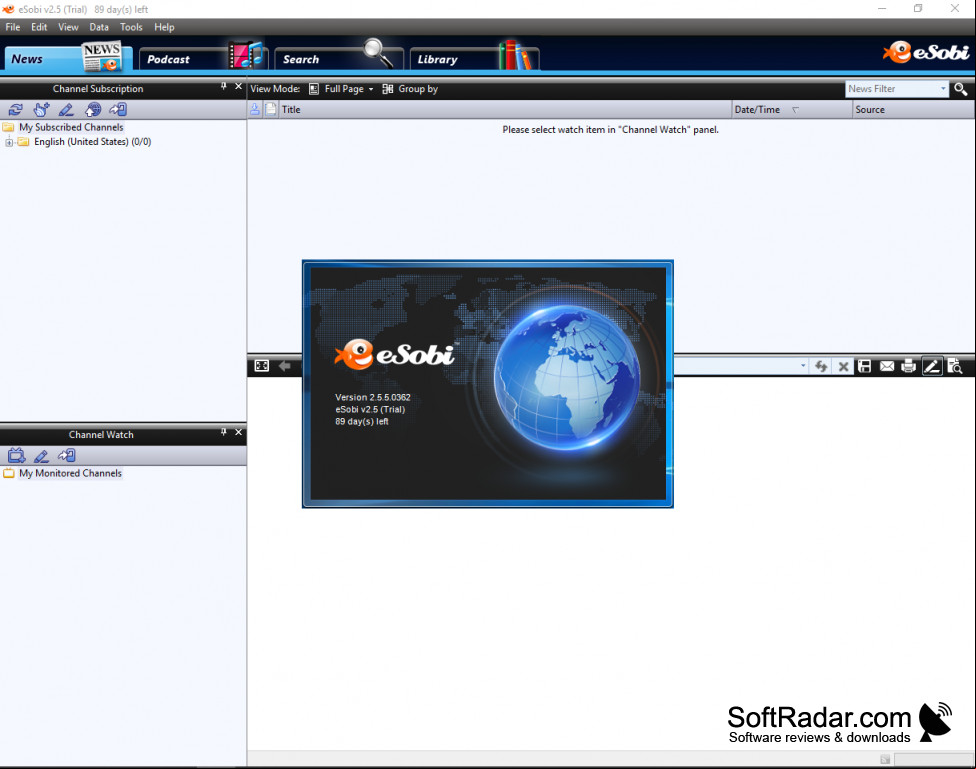Click the save floppy disk icon

[865, 366]
